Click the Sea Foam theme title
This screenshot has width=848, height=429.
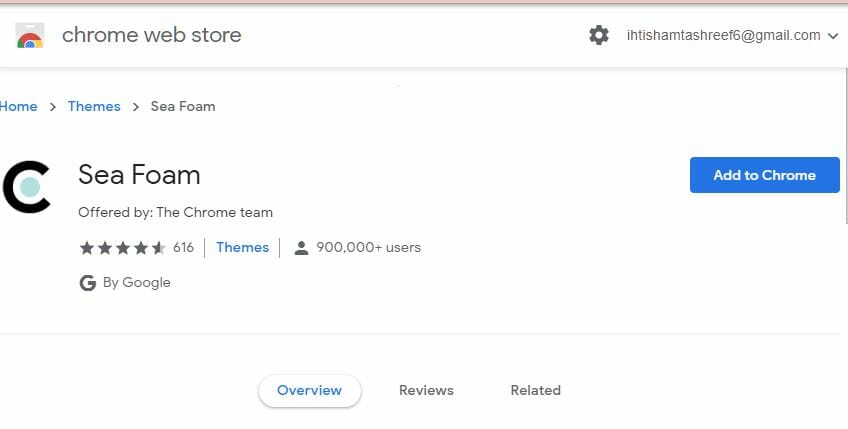139,175
